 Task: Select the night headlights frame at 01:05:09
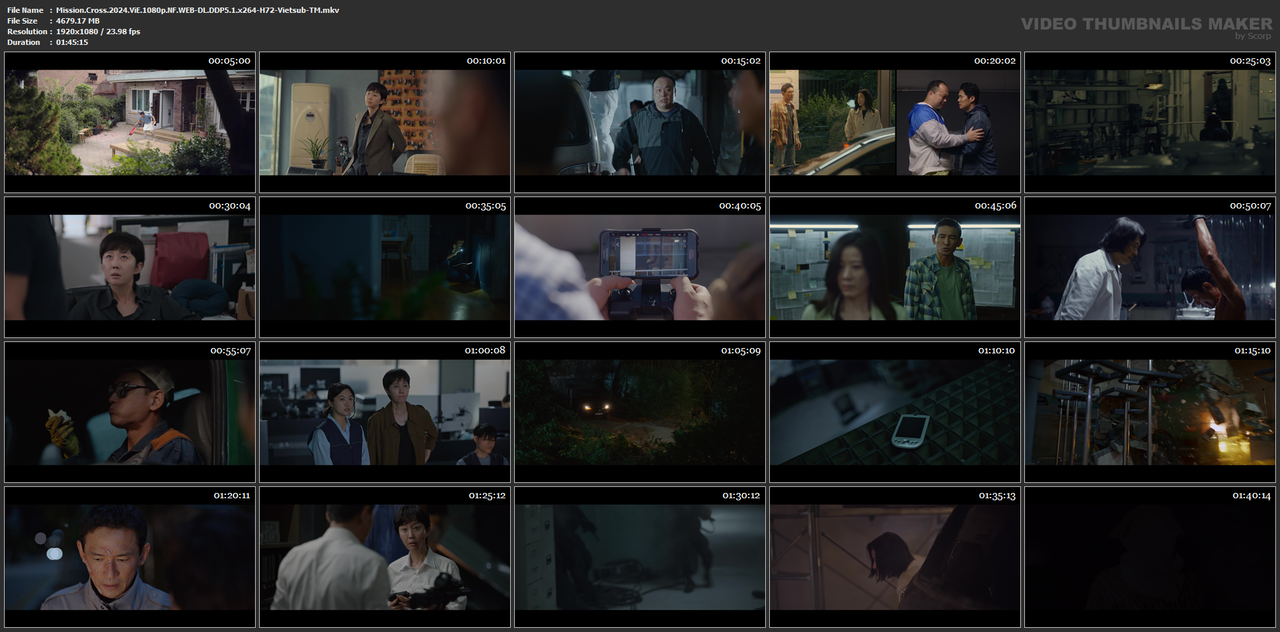click(x=640, y=412)
